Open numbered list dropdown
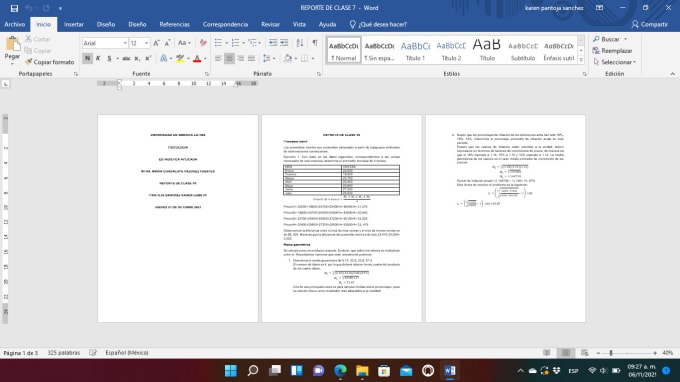 tap(243, 43)
